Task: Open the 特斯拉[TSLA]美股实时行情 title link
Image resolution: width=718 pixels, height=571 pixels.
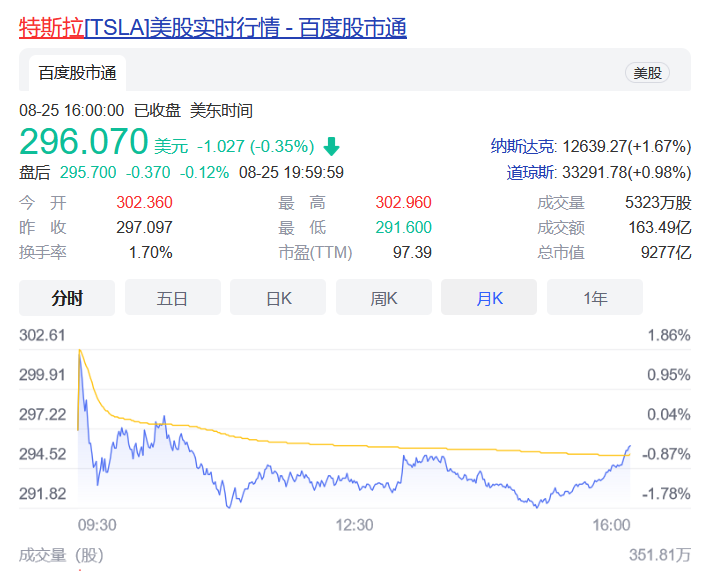Action: click(x=213, y=27)
